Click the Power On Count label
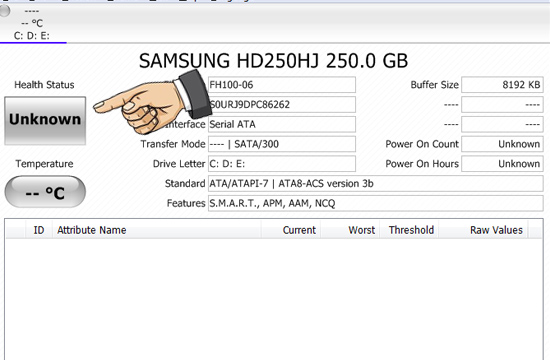 422,144
